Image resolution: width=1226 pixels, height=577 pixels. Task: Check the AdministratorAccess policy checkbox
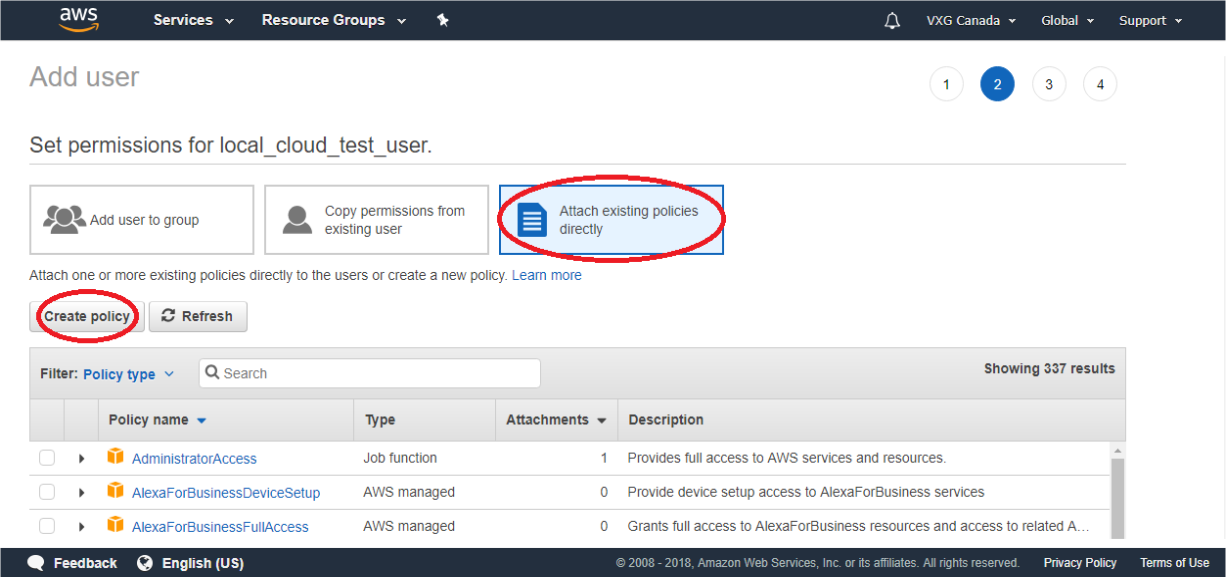click(x=47, y=458)
